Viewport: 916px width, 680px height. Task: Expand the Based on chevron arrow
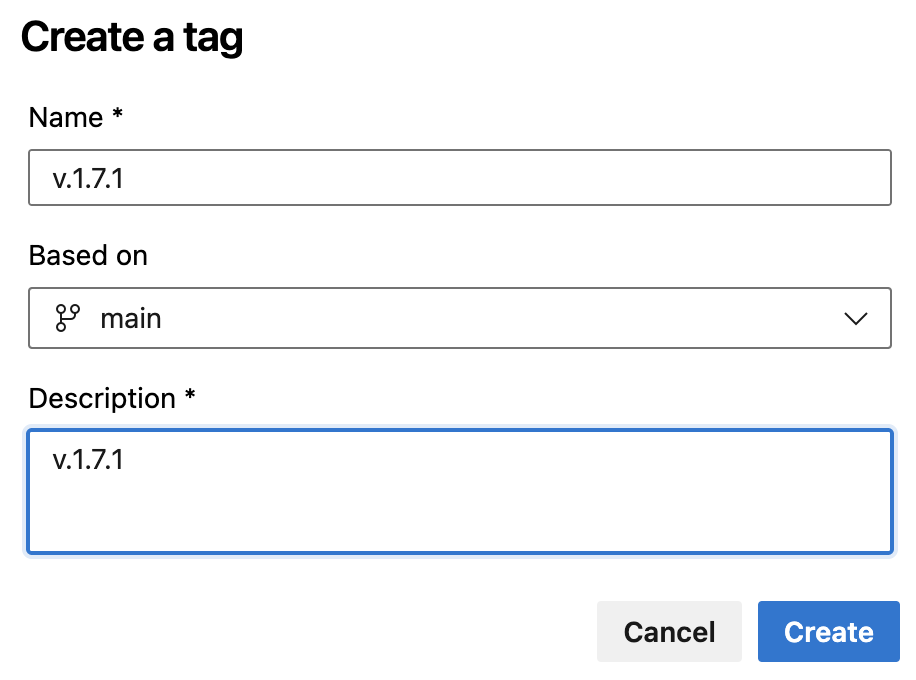pos(855,318)
